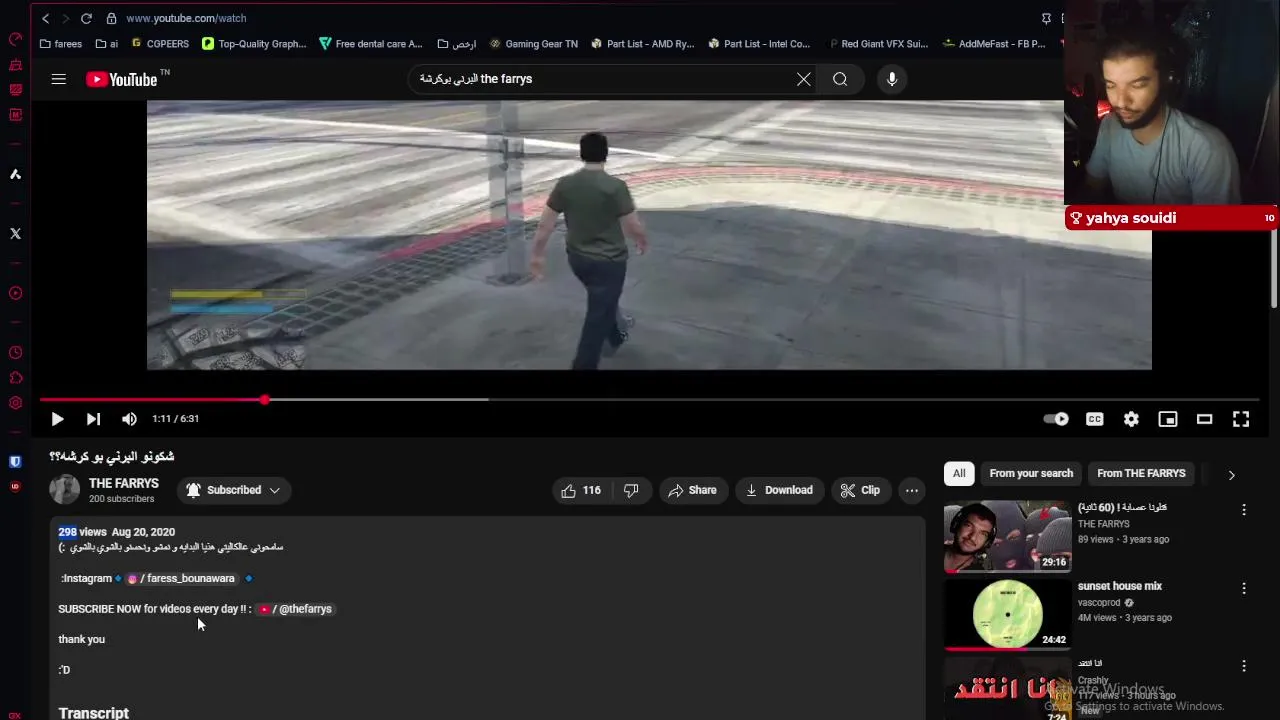1280x720 pixels.
Task: Click the search magnifier button
Action: (x=840, y=79)
